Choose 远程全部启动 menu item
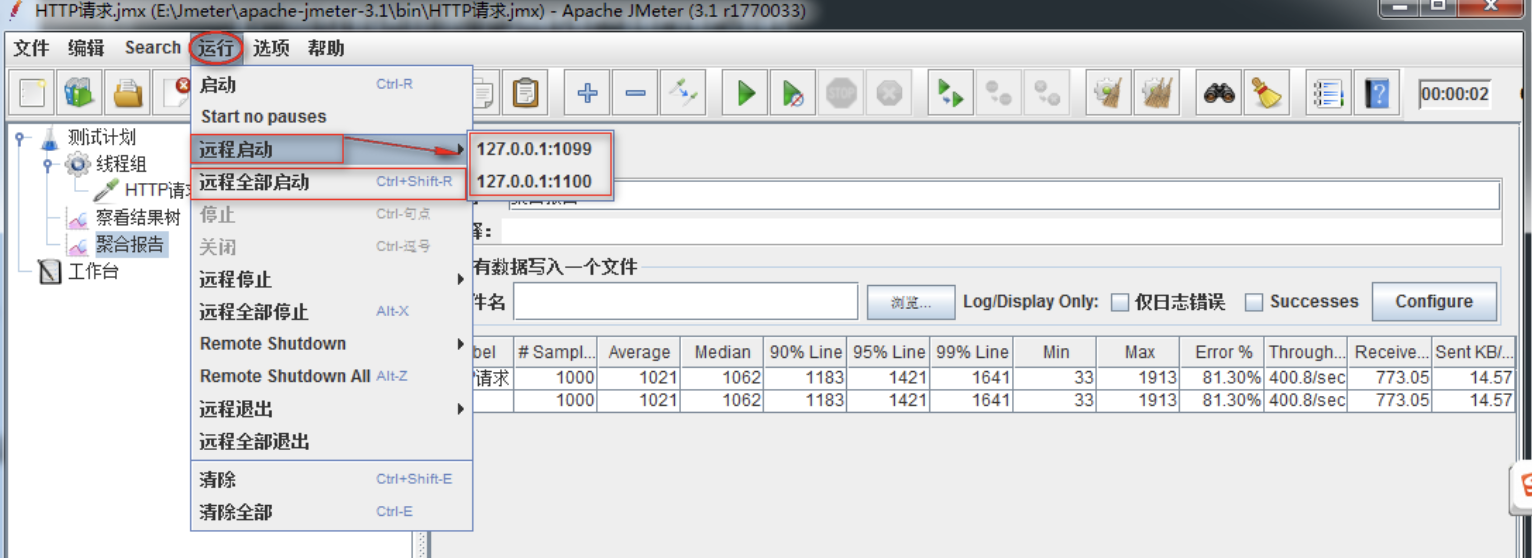Viewport: 1532px width, 558px height. pos(331,182)
